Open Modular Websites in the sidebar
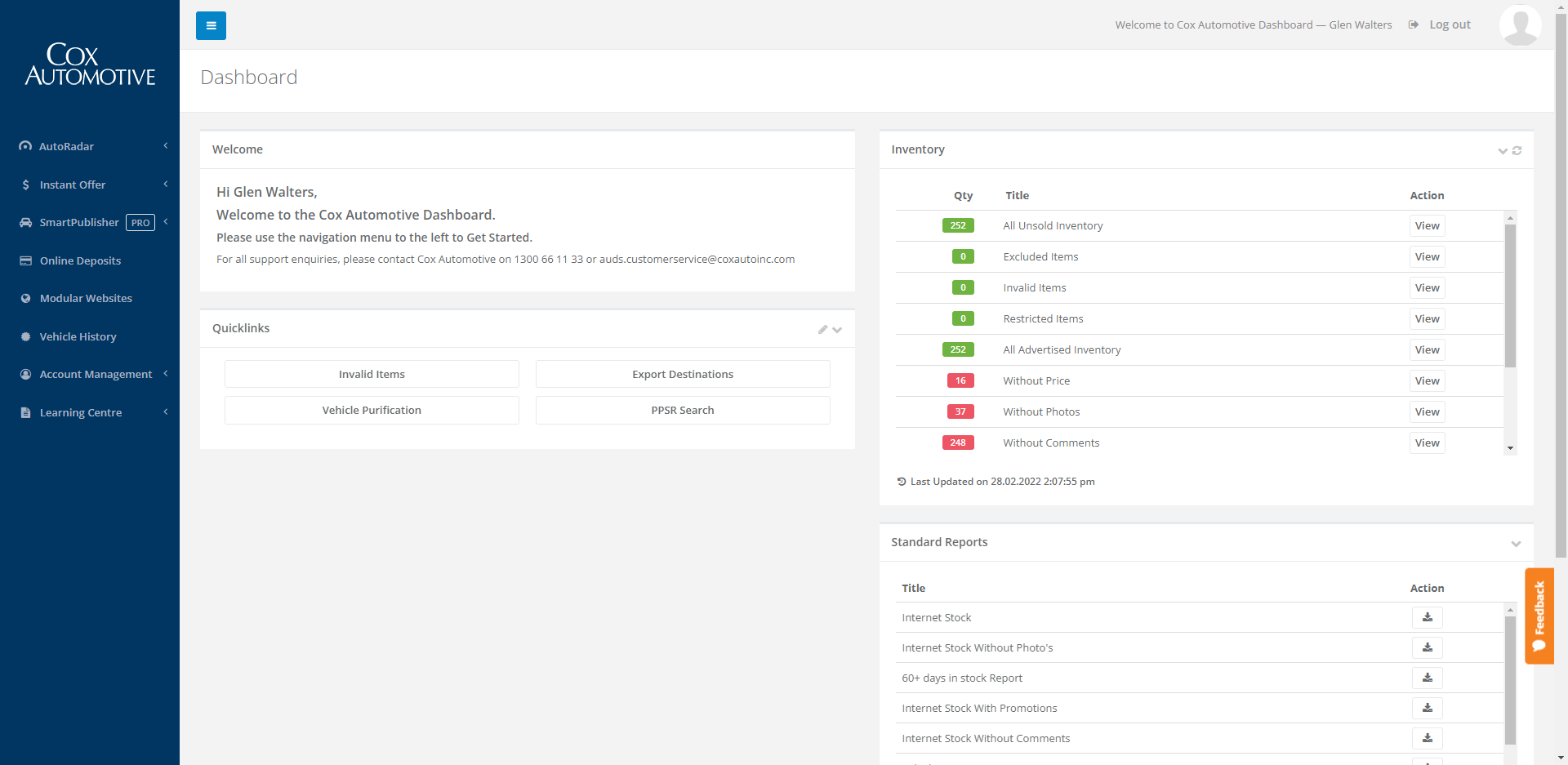The image size is (1568, 765). tap(86, 298)
